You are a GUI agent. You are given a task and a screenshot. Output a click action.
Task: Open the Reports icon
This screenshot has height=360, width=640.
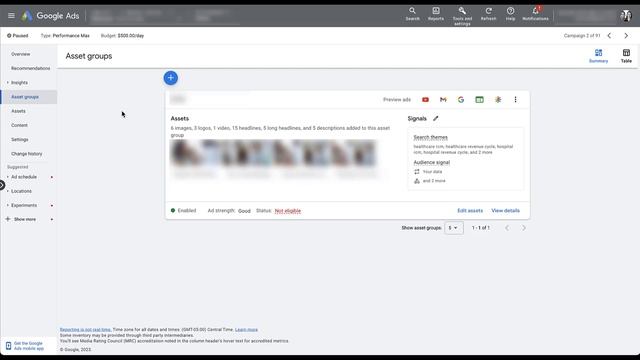point(436,13)
